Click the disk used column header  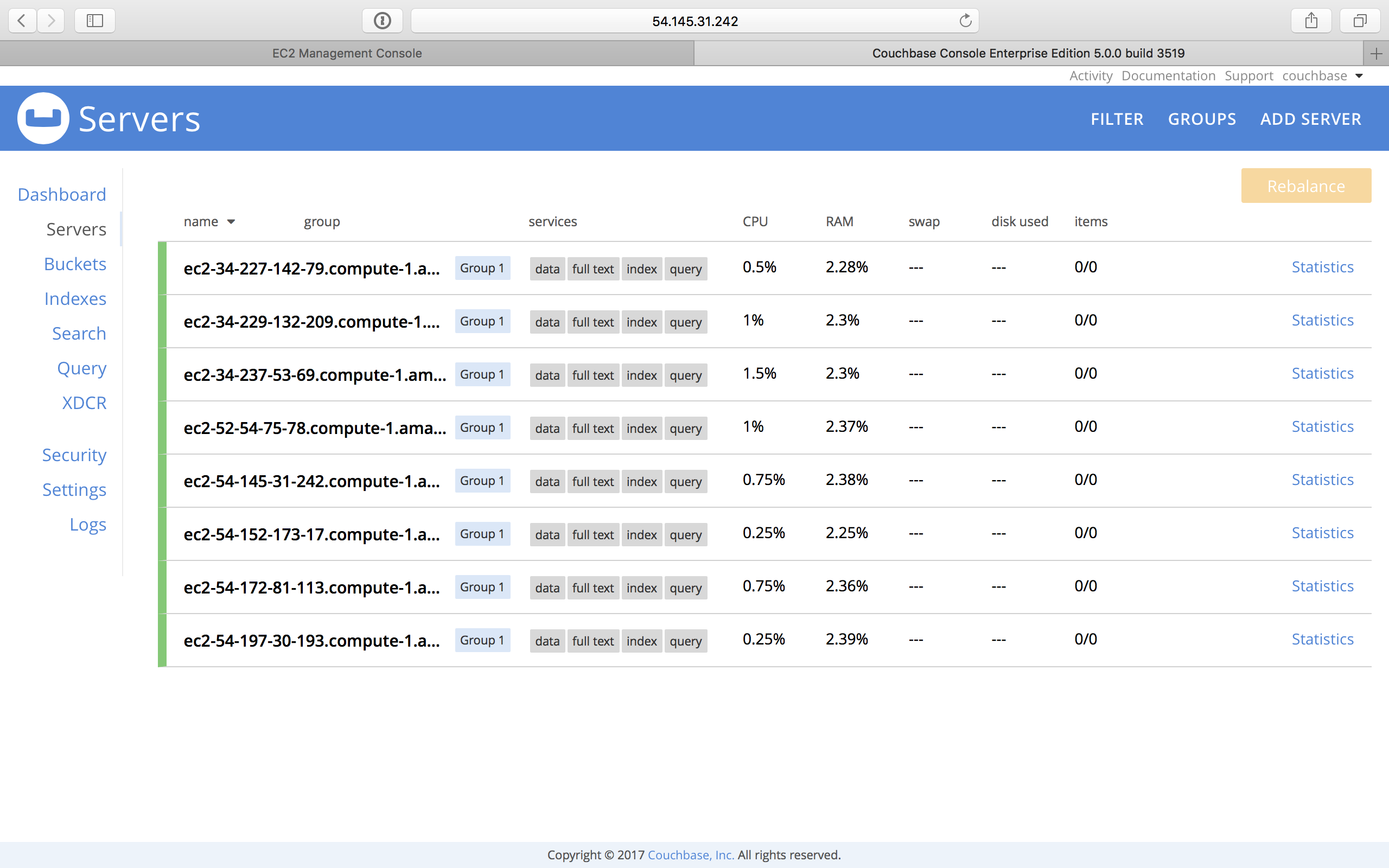[1020, 221]
